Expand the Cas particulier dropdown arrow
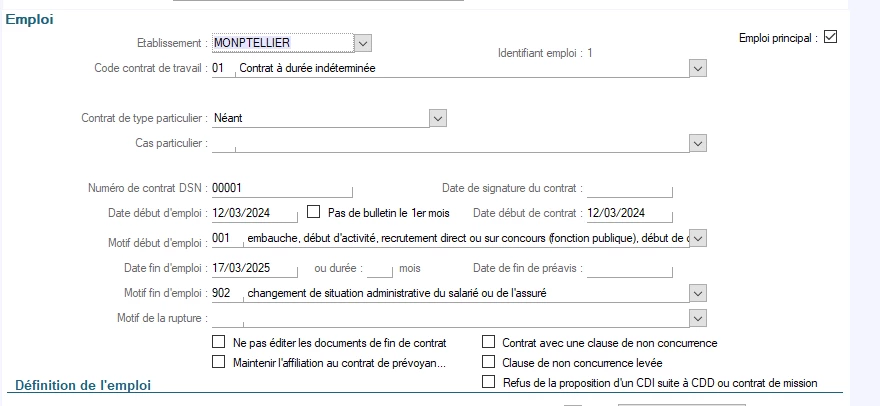This screenshot has width=880, height=406. point(698,143)
